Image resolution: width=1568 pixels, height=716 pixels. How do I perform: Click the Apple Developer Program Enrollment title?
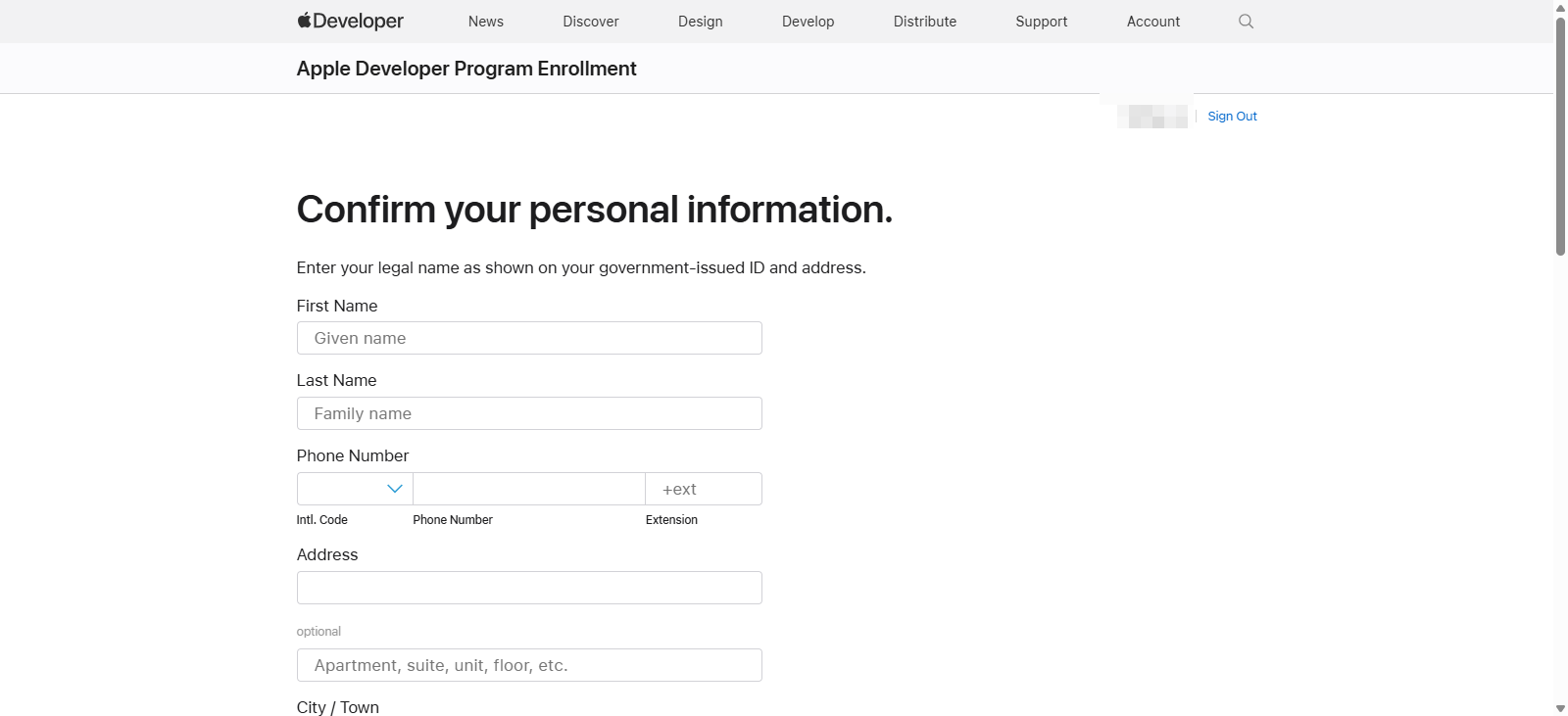click(466, 69)
